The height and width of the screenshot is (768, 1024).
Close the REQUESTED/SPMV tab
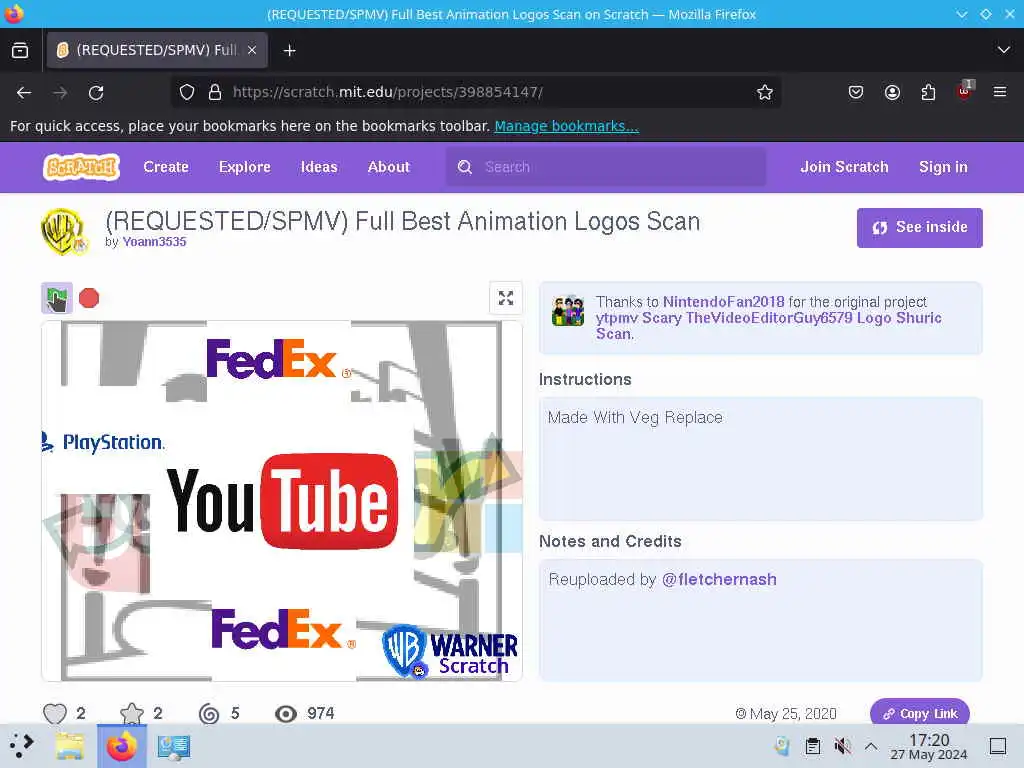click(252, 50)
